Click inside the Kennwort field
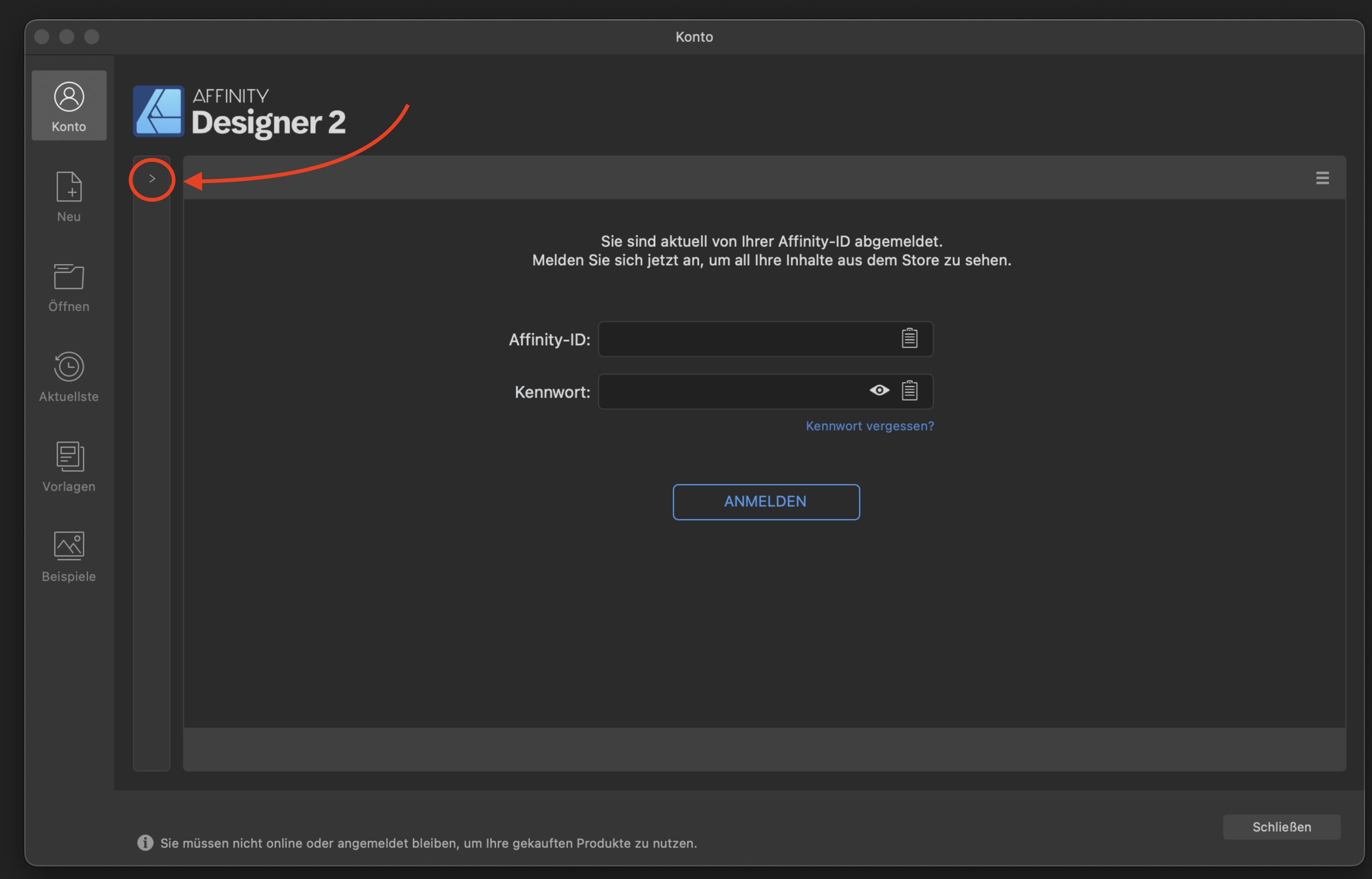Screen dimensions: 1372x879 pyautogui.click(x=730, y=392)
